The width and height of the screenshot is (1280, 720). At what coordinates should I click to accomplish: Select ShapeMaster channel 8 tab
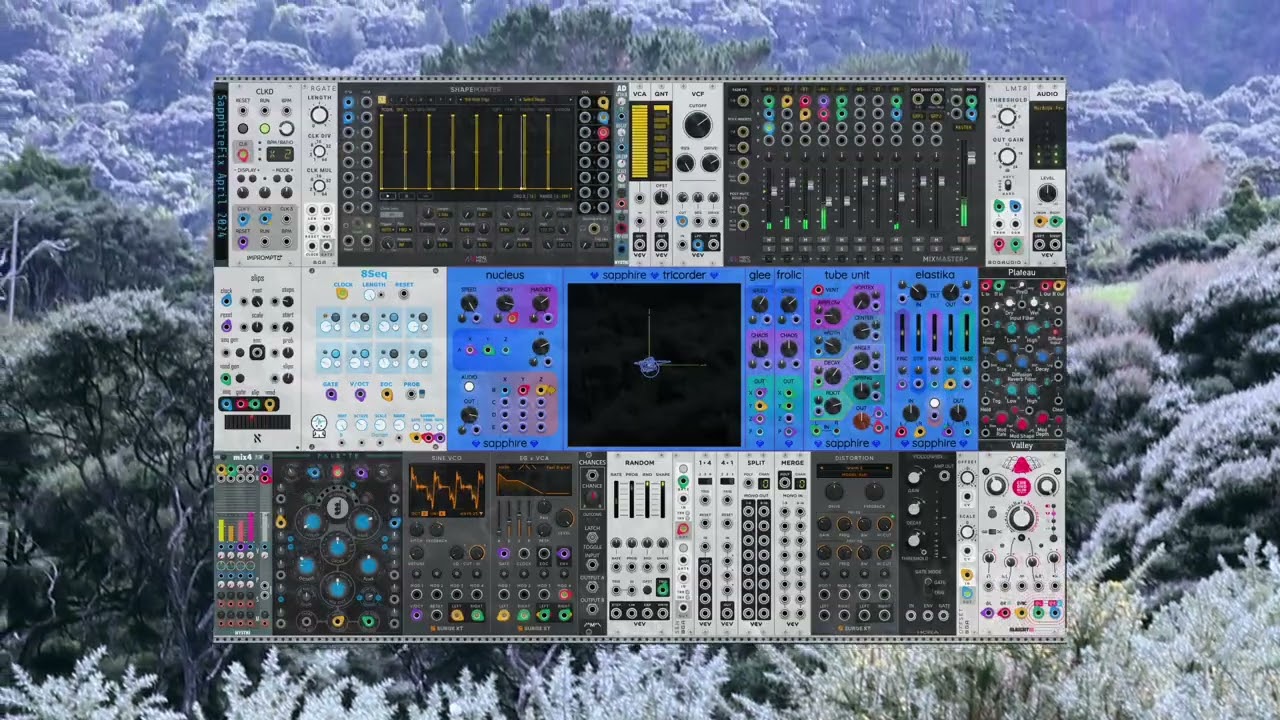click(x=450, y=99)
